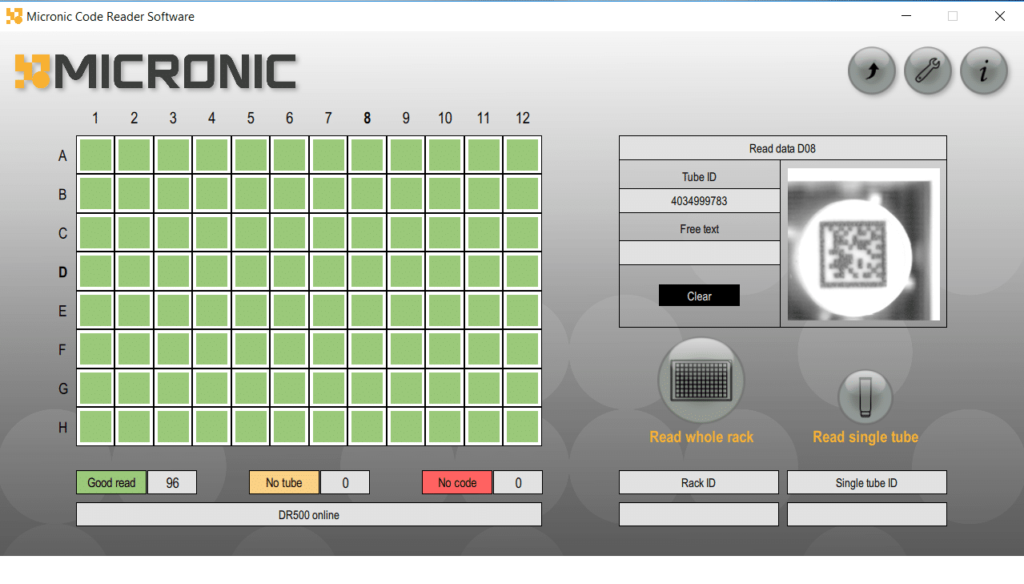Image resolution: width=1024 pixels, height=584 pixels.
Task: Click the scanned 2D barcode image
Action: (x=863, y=244)
